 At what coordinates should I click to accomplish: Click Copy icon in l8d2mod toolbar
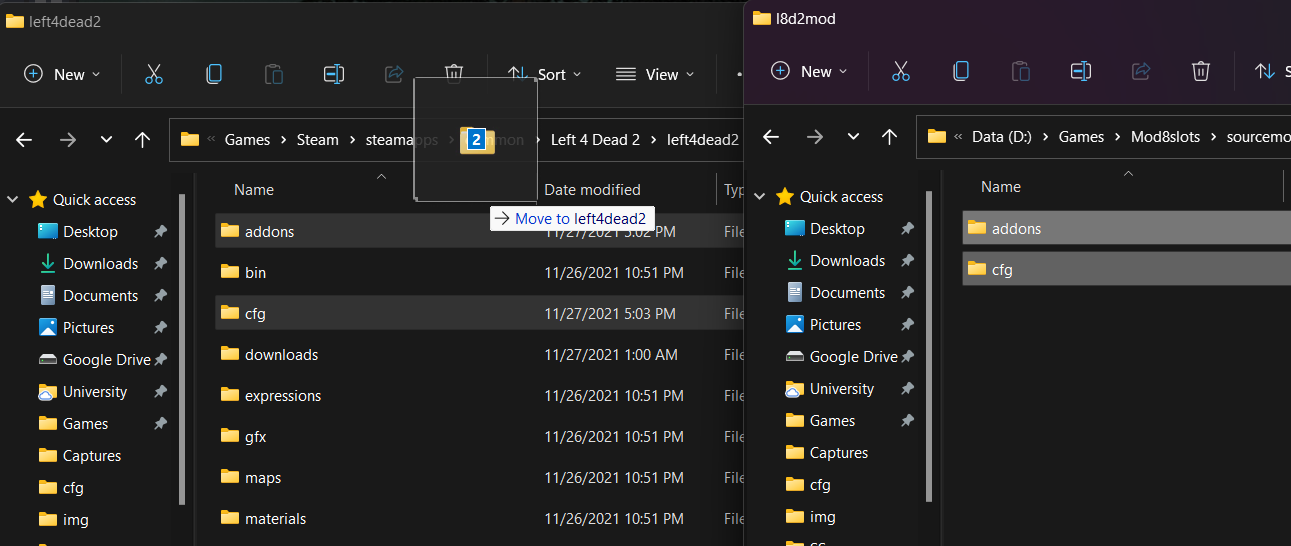[x=960, y=71]
